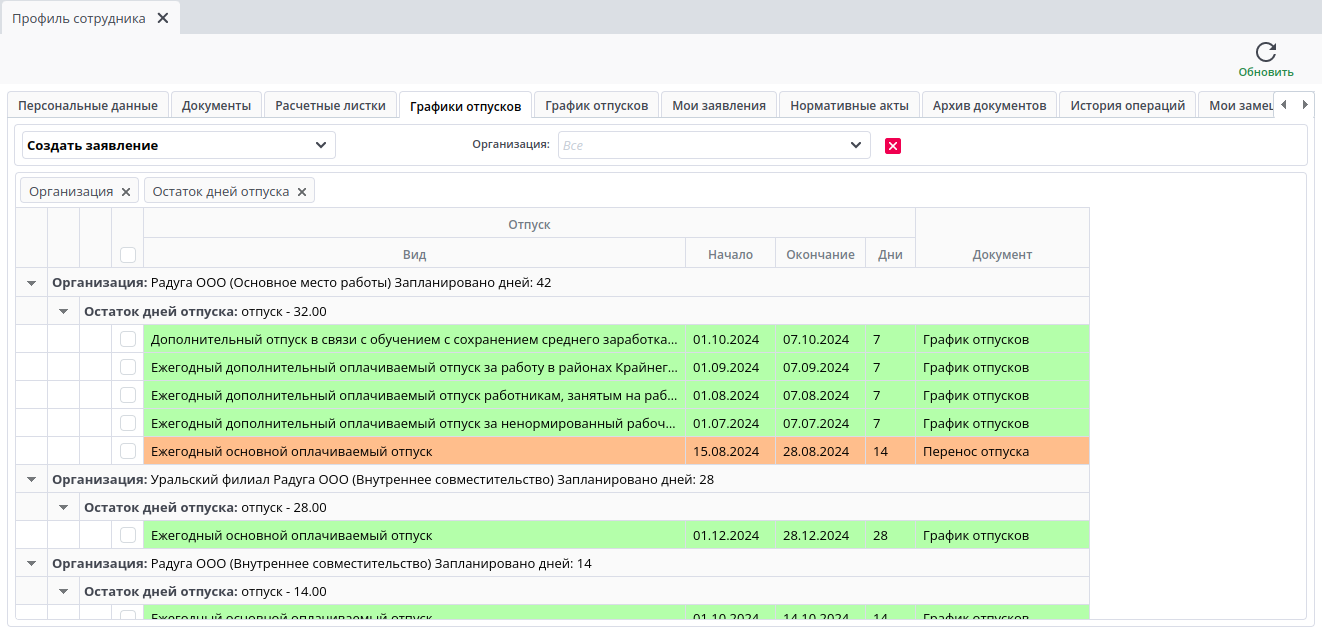This screenshot has width=1322, height=630.
Task: Collapse the Радуга ООО (Основное место работы) group
Action: tap(31, 283)
